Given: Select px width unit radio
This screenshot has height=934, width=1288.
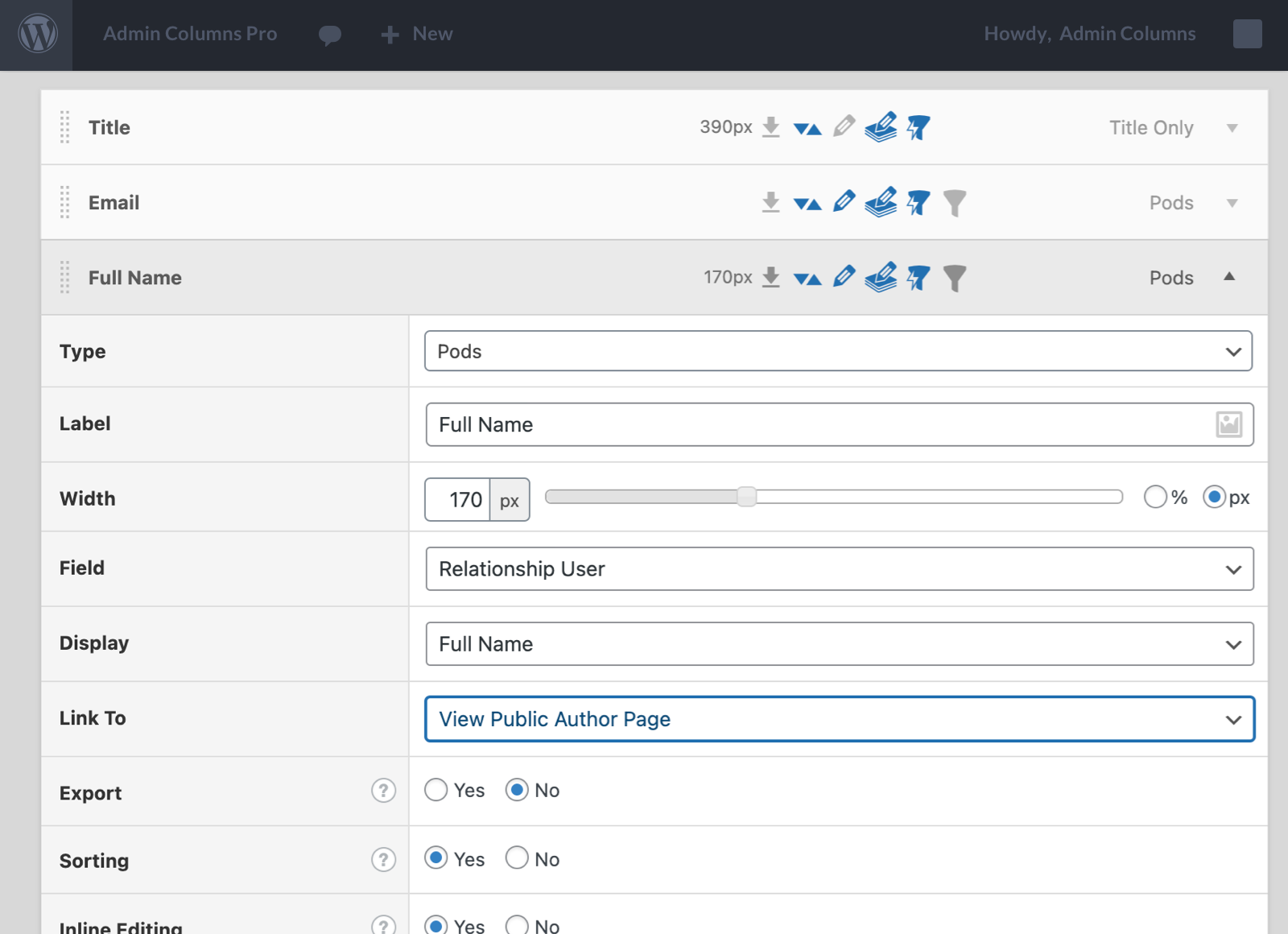Looking at the screenshot, I should click(1214, 497).
